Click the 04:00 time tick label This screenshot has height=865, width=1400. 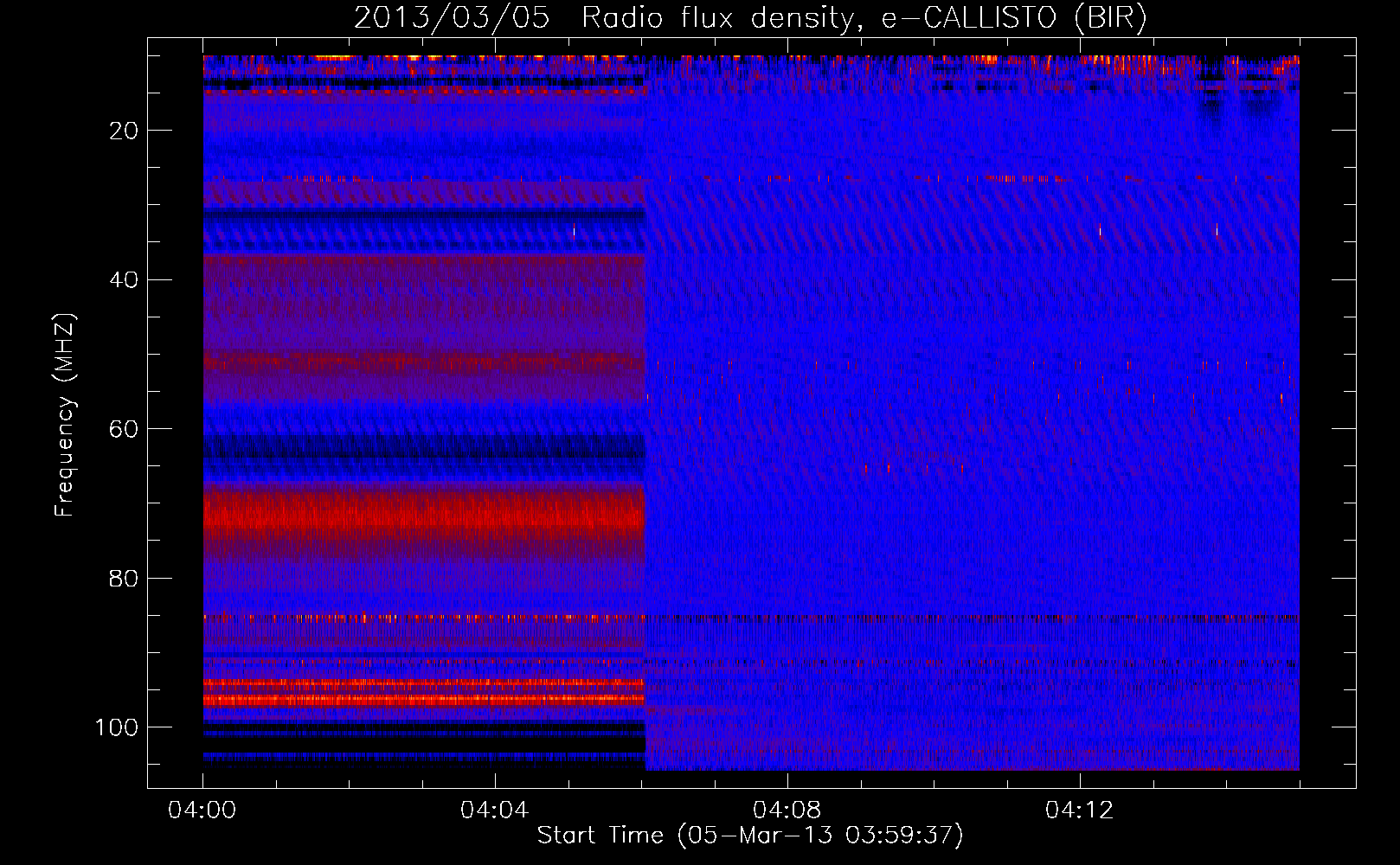[202, 811]
